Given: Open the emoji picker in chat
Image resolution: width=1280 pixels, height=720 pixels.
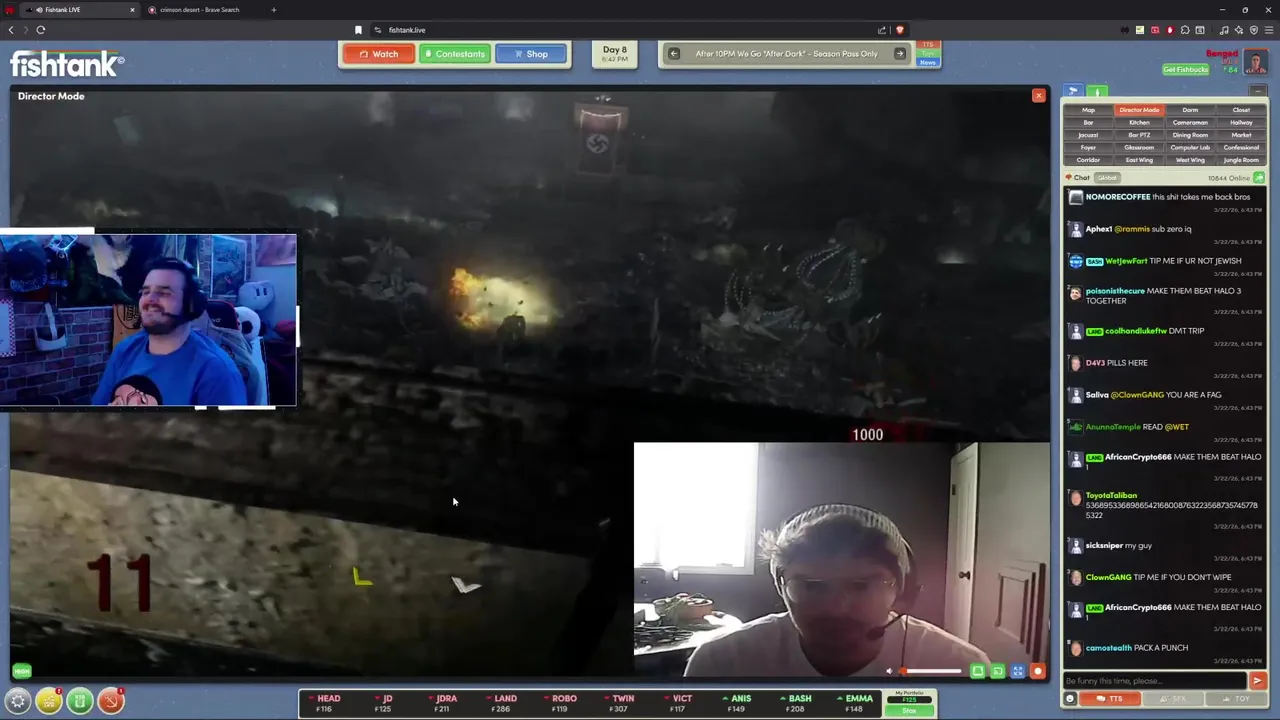Looking at the screenshot, I should point(1070,699).
